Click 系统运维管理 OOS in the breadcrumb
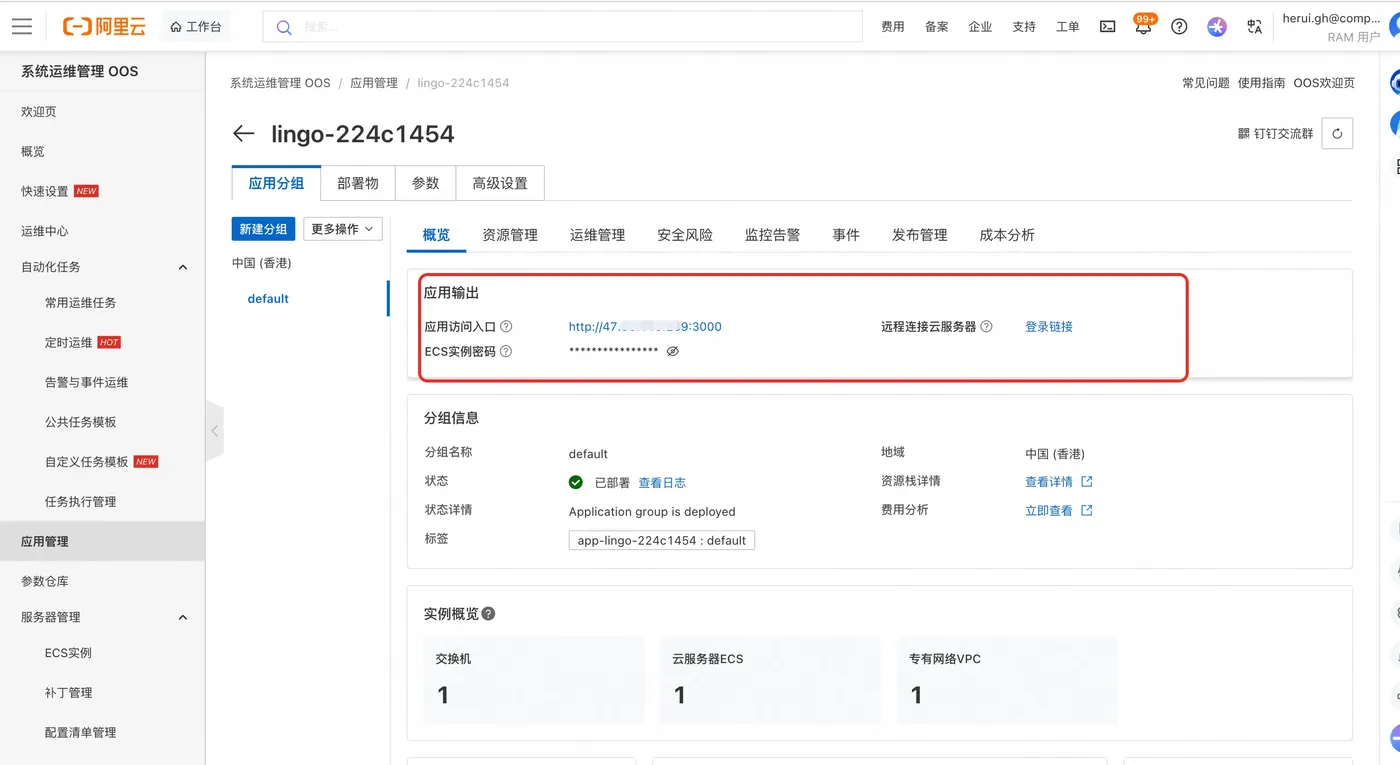1400x765 pixels. 280,83
